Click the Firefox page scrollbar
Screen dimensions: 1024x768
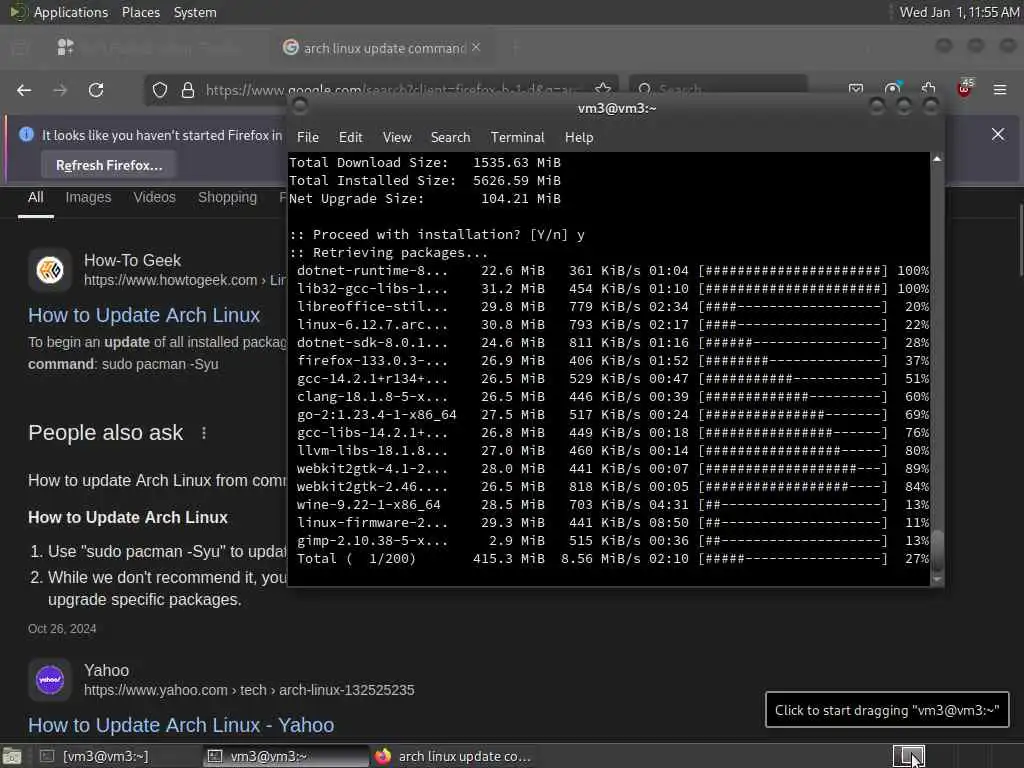coord(1020,240)
